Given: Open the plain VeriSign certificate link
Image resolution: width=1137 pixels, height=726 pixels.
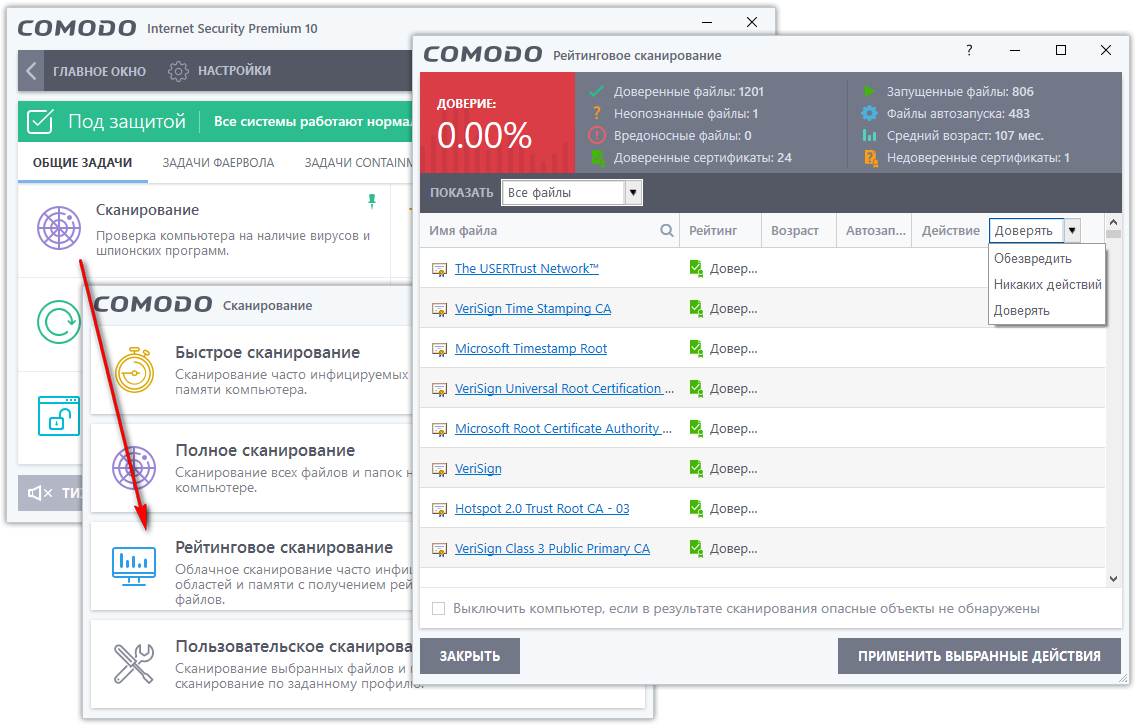Looking at the screenshot, I should 478,469.
